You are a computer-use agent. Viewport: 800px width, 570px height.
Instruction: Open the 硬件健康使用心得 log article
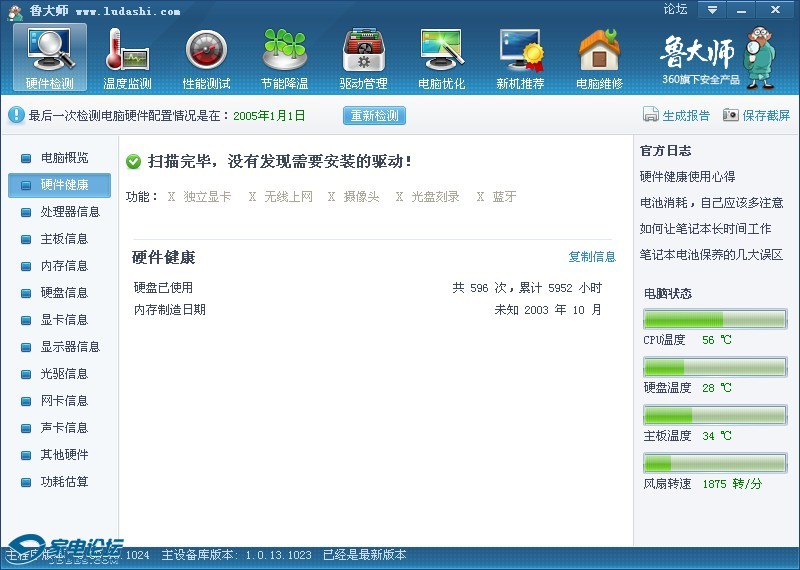pos(687,177)
